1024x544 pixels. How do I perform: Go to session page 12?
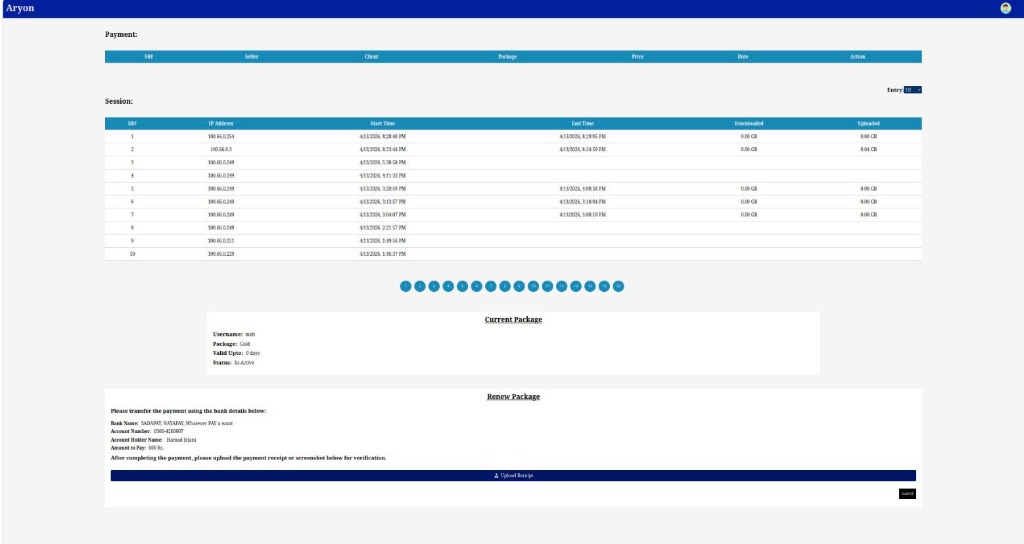(562, 286)
